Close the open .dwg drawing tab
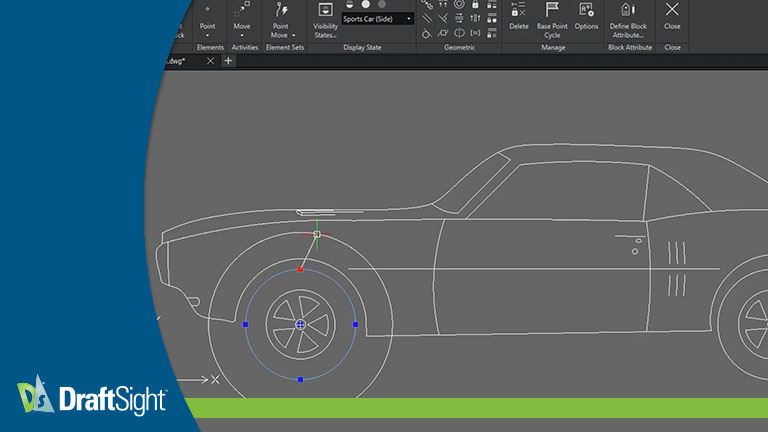768x432 pixels. point(210,61)
